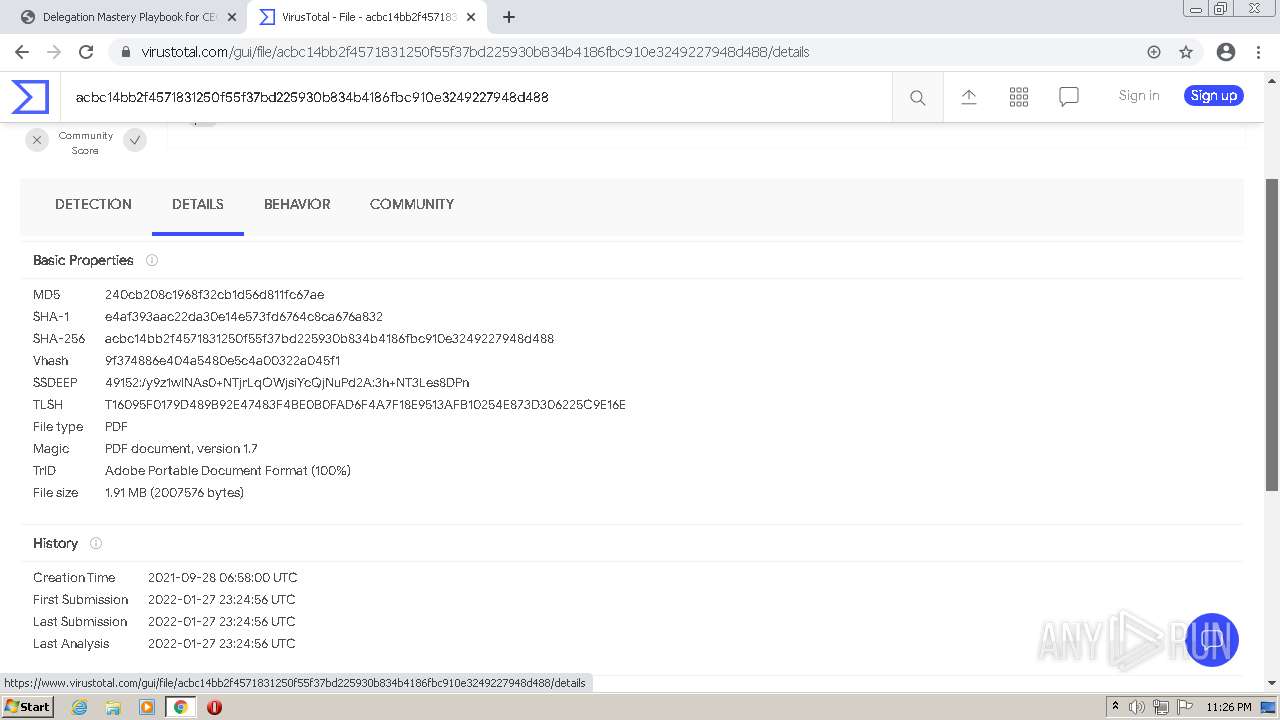This screenshot has height=720, width=1280.
Task: Click the browser address bar URL
Action: click(x=476, y=52)
